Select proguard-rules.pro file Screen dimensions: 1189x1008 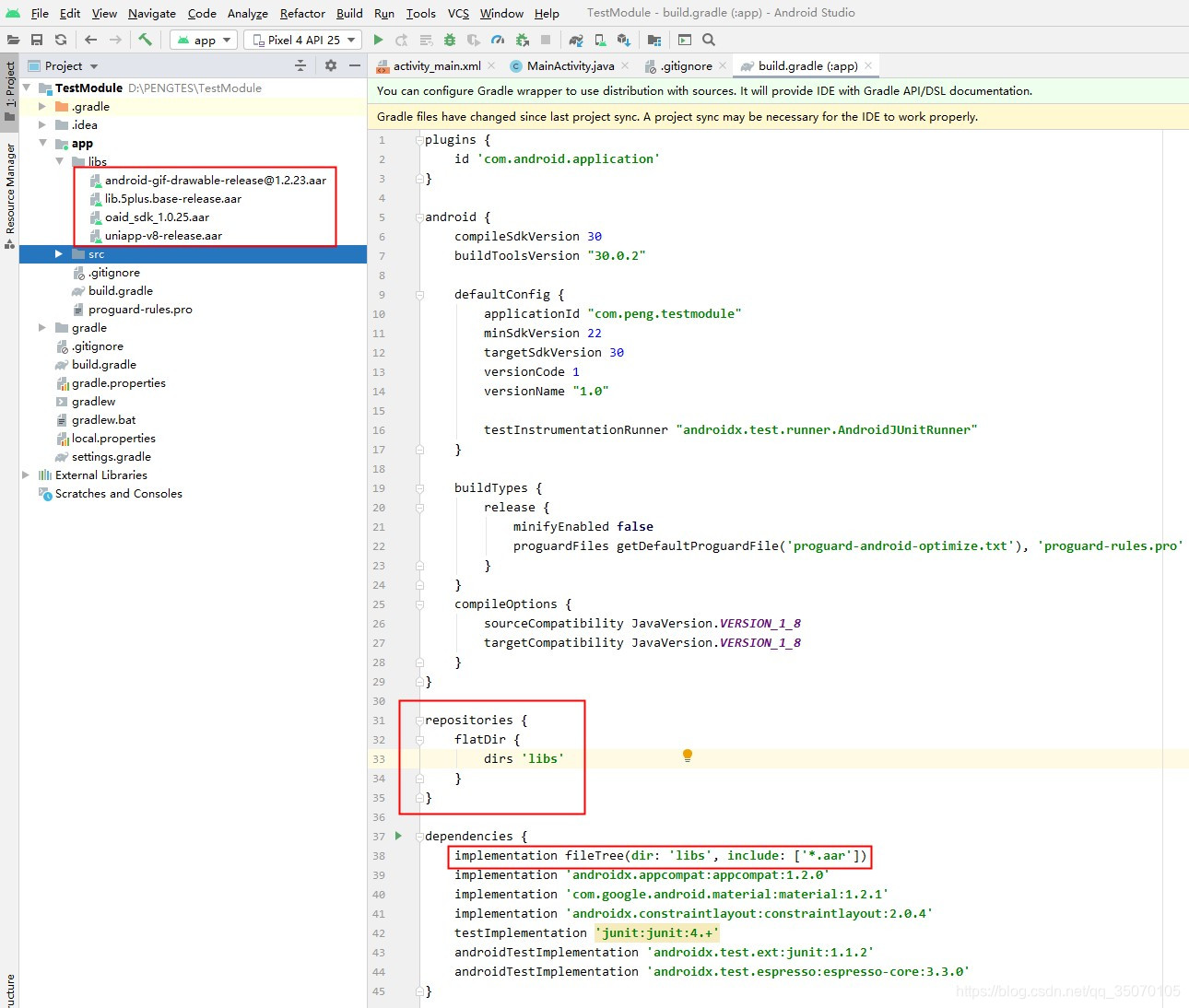(132, 309)
